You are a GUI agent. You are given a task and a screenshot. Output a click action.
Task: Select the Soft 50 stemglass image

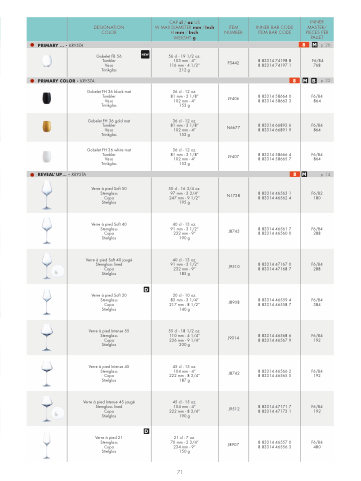coord(47,195)
